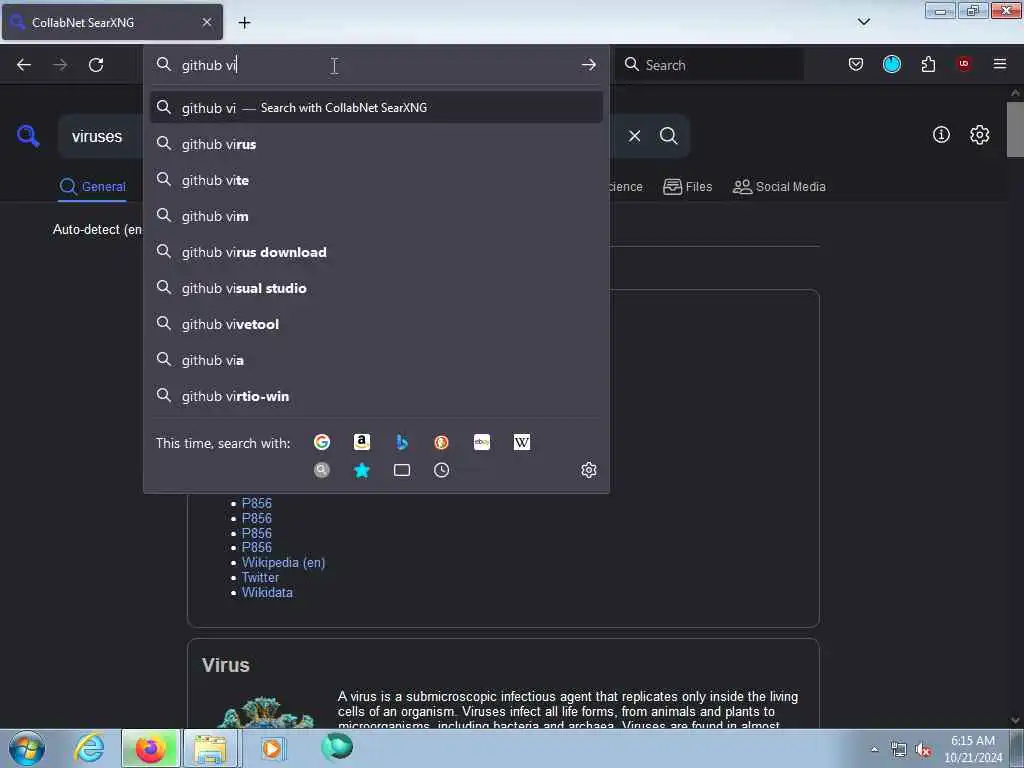Image resolution: width=1024 pixels, height=768 pixels.
Task: Search bookmarks with the star icon
Action: click(x=362, y=470)
